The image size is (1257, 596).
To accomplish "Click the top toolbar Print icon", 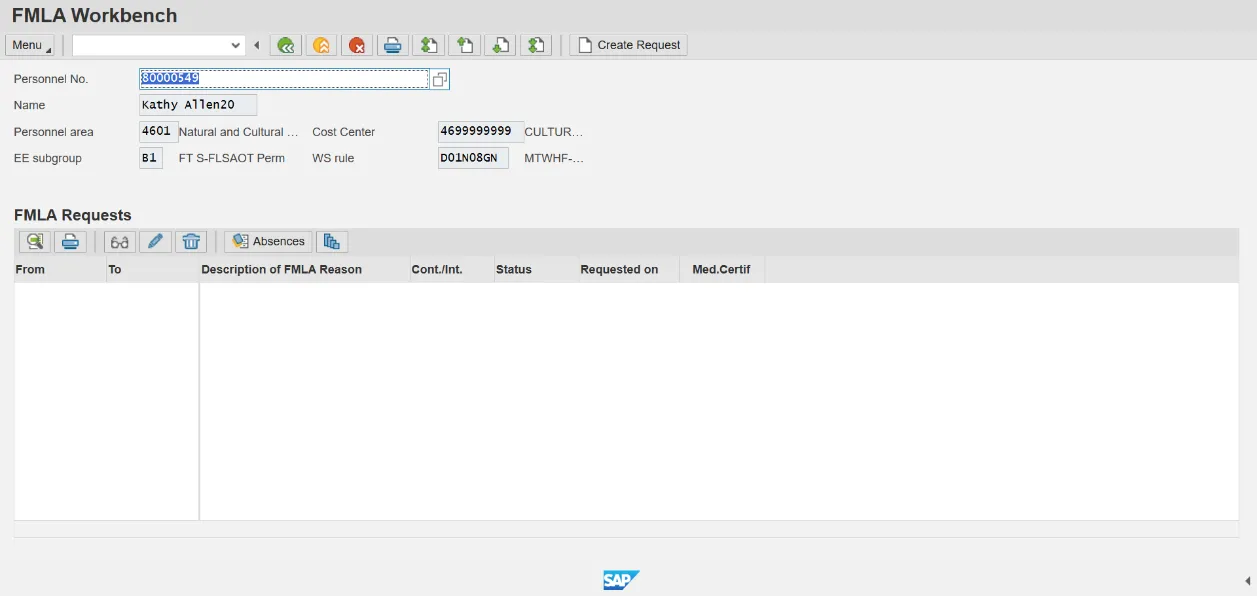I will pos(393,45).
